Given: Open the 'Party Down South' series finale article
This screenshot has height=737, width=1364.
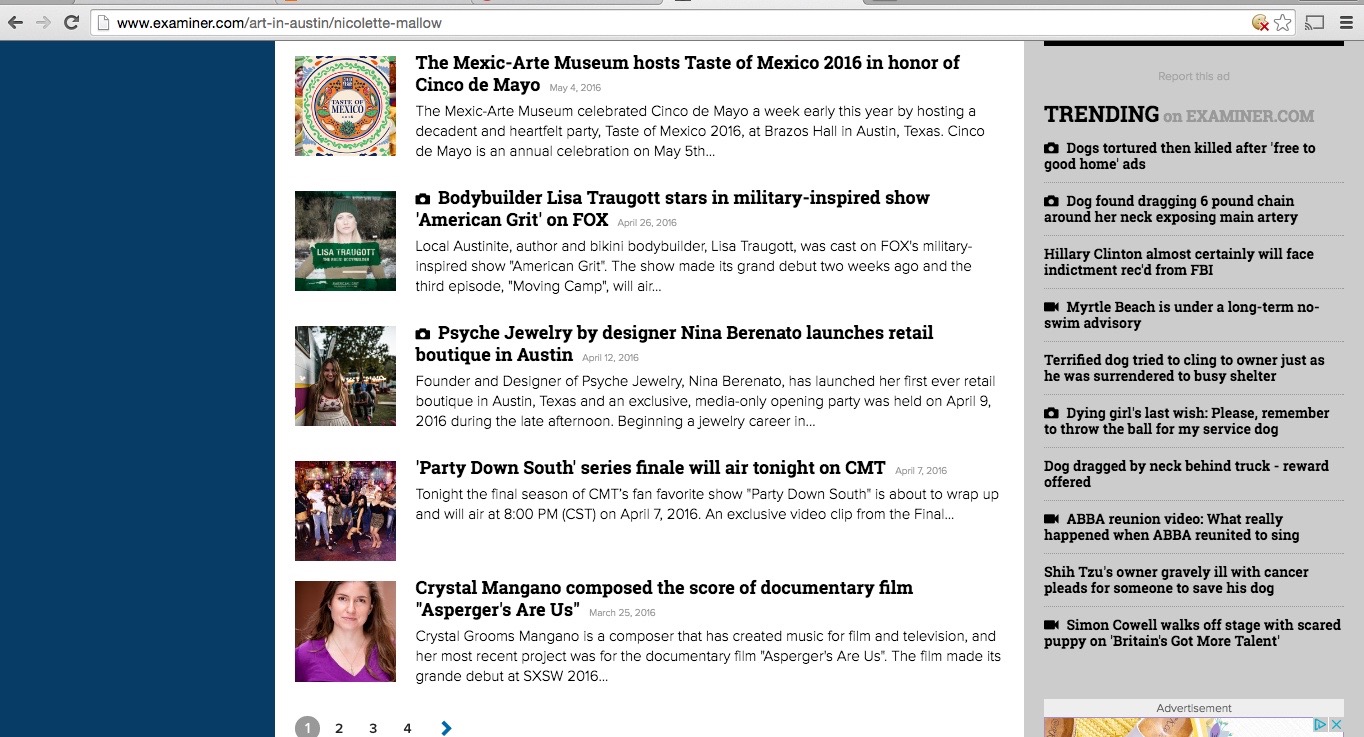Looking at the screenshot, I should (x=650, y=468).
